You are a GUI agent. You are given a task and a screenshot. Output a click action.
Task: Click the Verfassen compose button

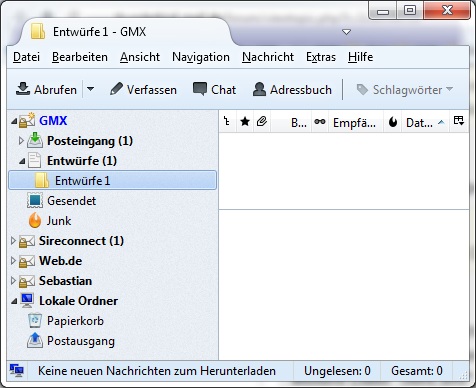[x=143, y=90]
